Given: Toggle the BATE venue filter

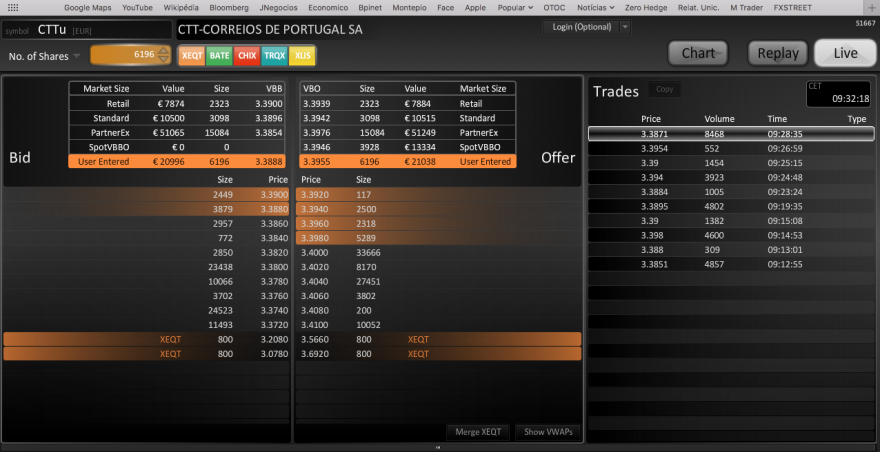Looking at the screenshot, I should tap(219, 56).
